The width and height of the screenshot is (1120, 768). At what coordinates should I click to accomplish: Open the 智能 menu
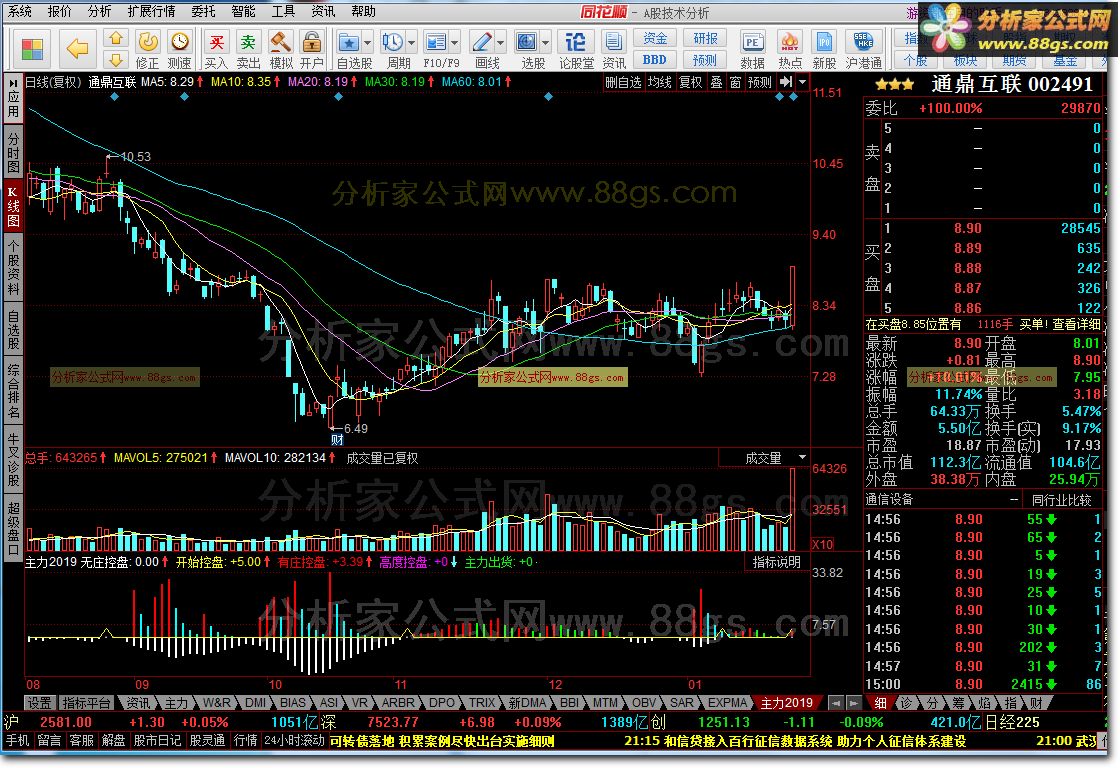click(x=244, y=11)
